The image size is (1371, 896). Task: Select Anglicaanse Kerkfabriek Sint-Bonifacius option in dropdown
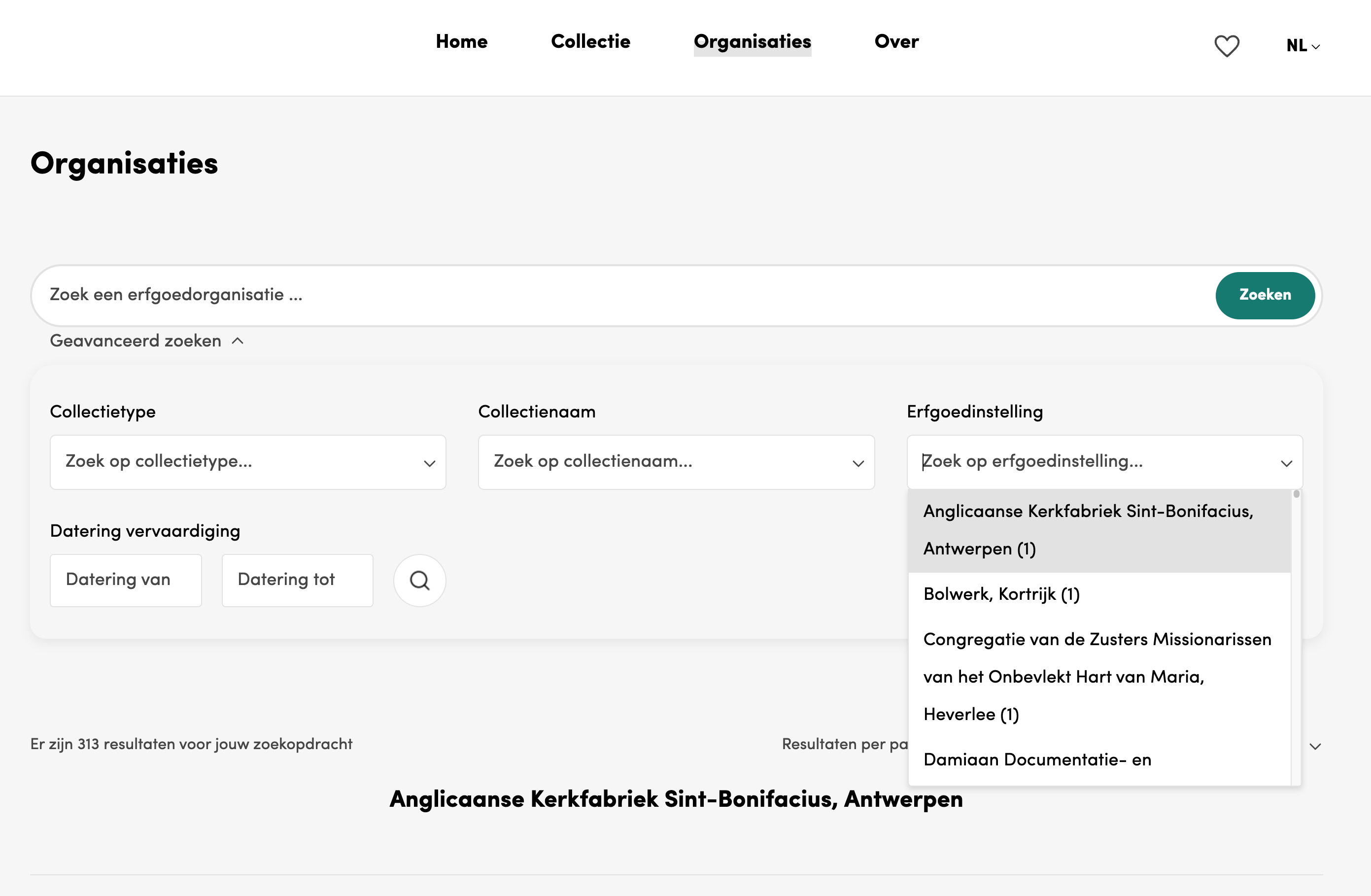pos(1099,530)
